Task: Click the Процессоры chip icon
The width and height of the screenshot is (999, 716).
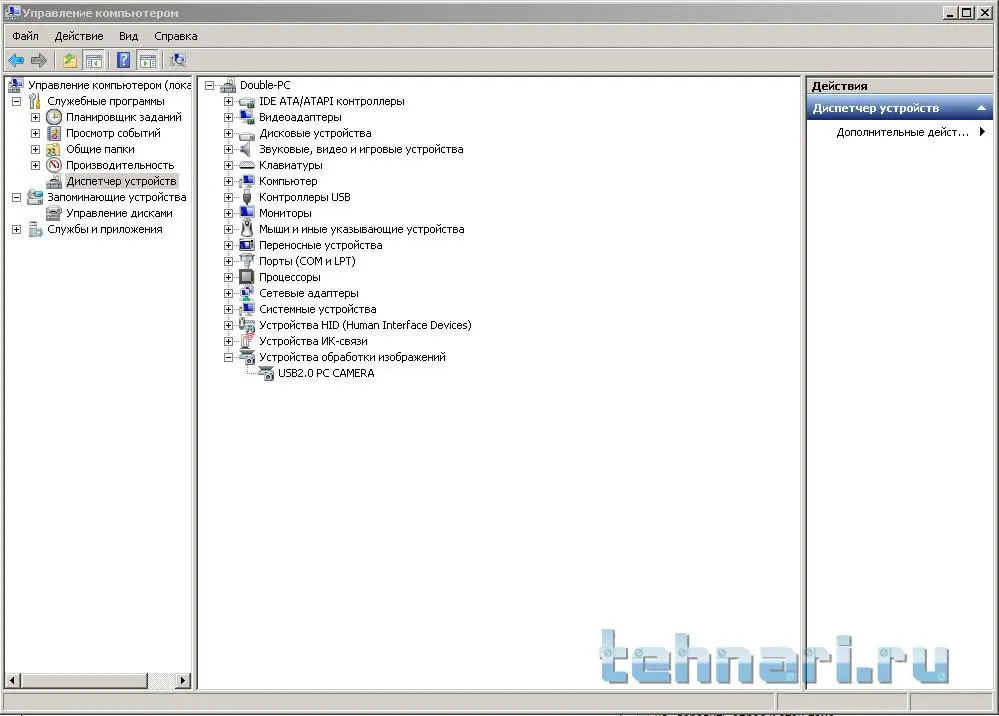Action: (x=247, y=277)
